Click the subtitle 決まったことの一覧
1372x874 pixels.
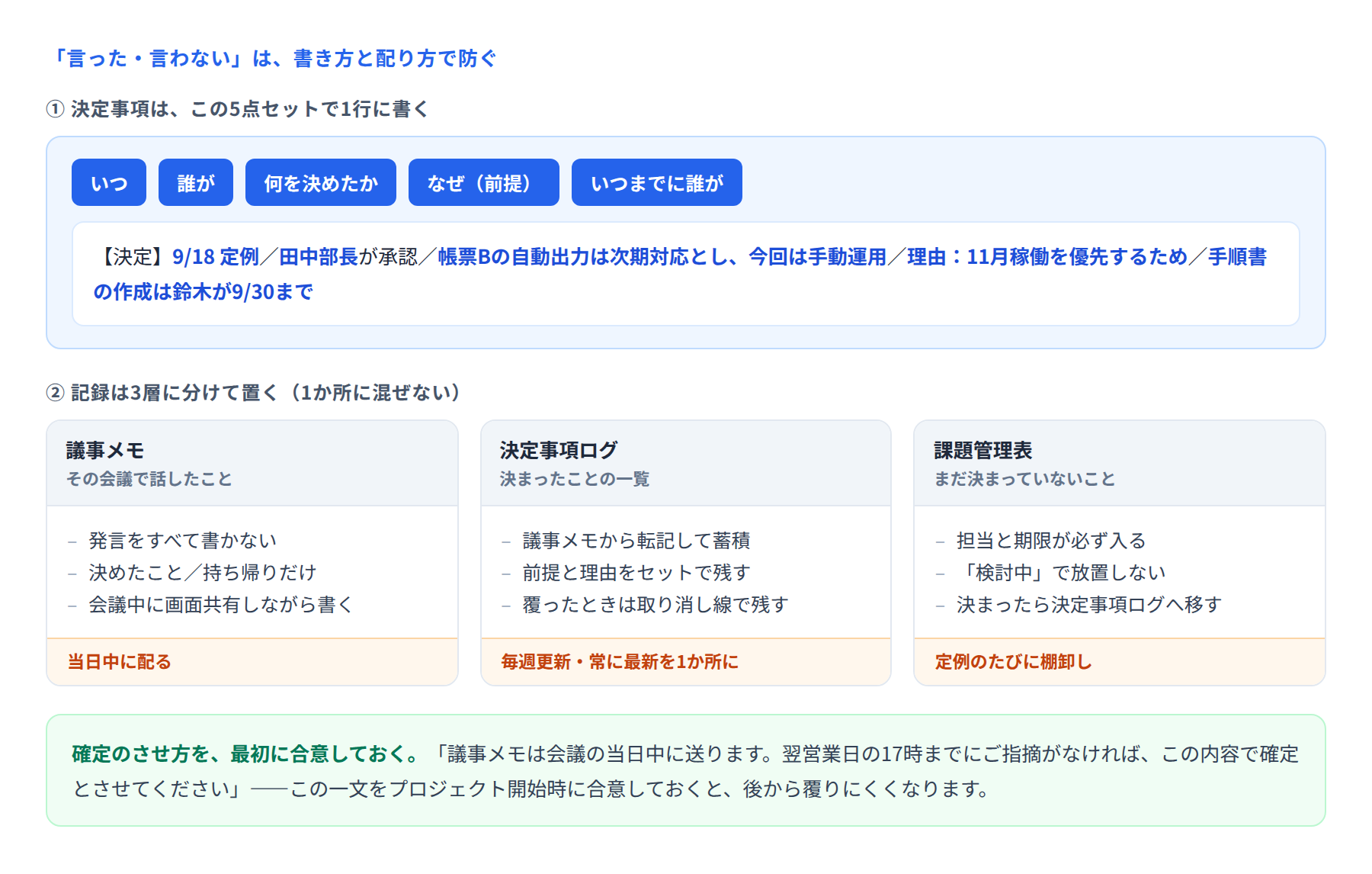click(575, 479)
